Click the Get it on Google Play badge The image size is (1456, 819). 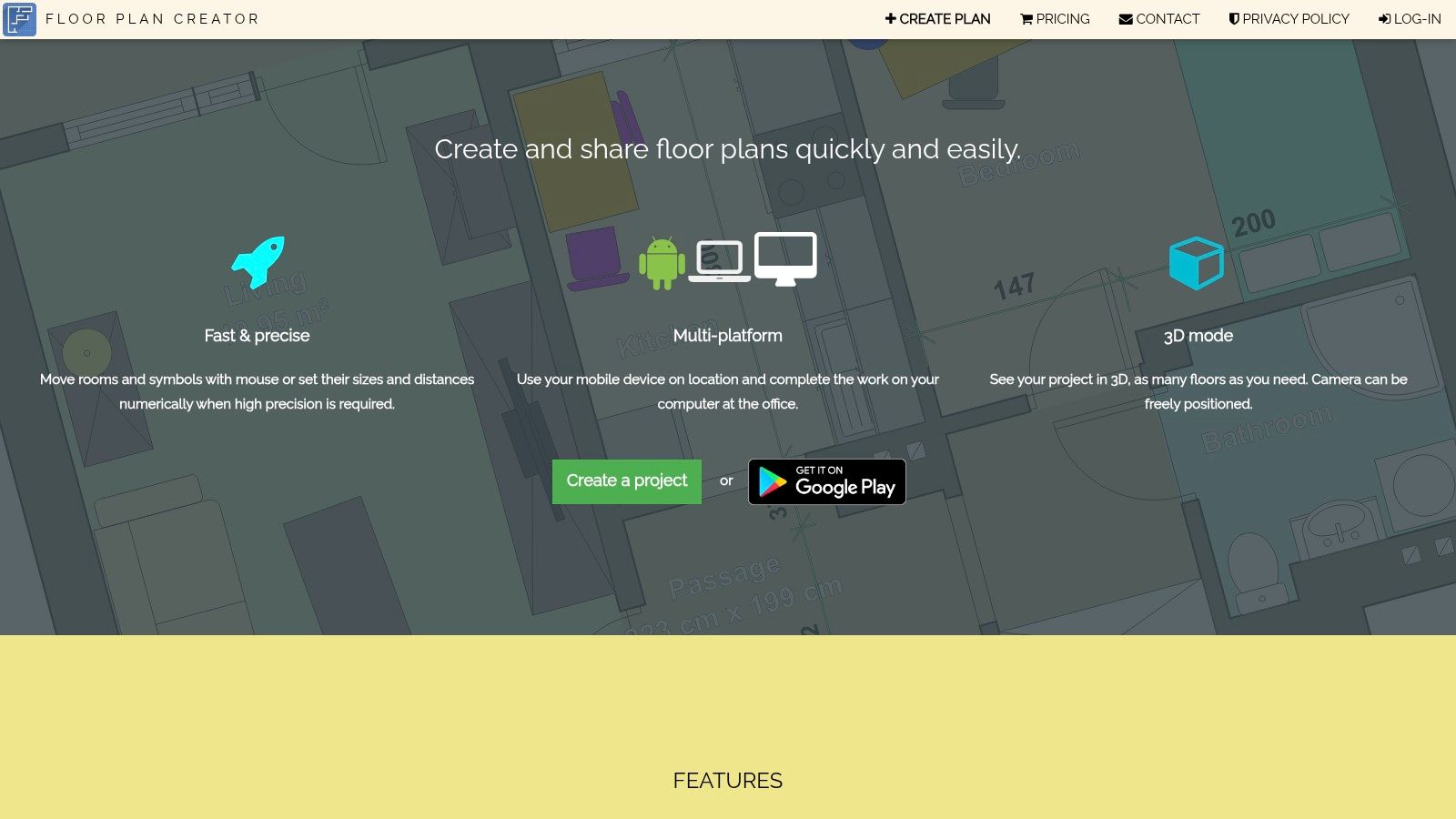(x=826, y=481)
